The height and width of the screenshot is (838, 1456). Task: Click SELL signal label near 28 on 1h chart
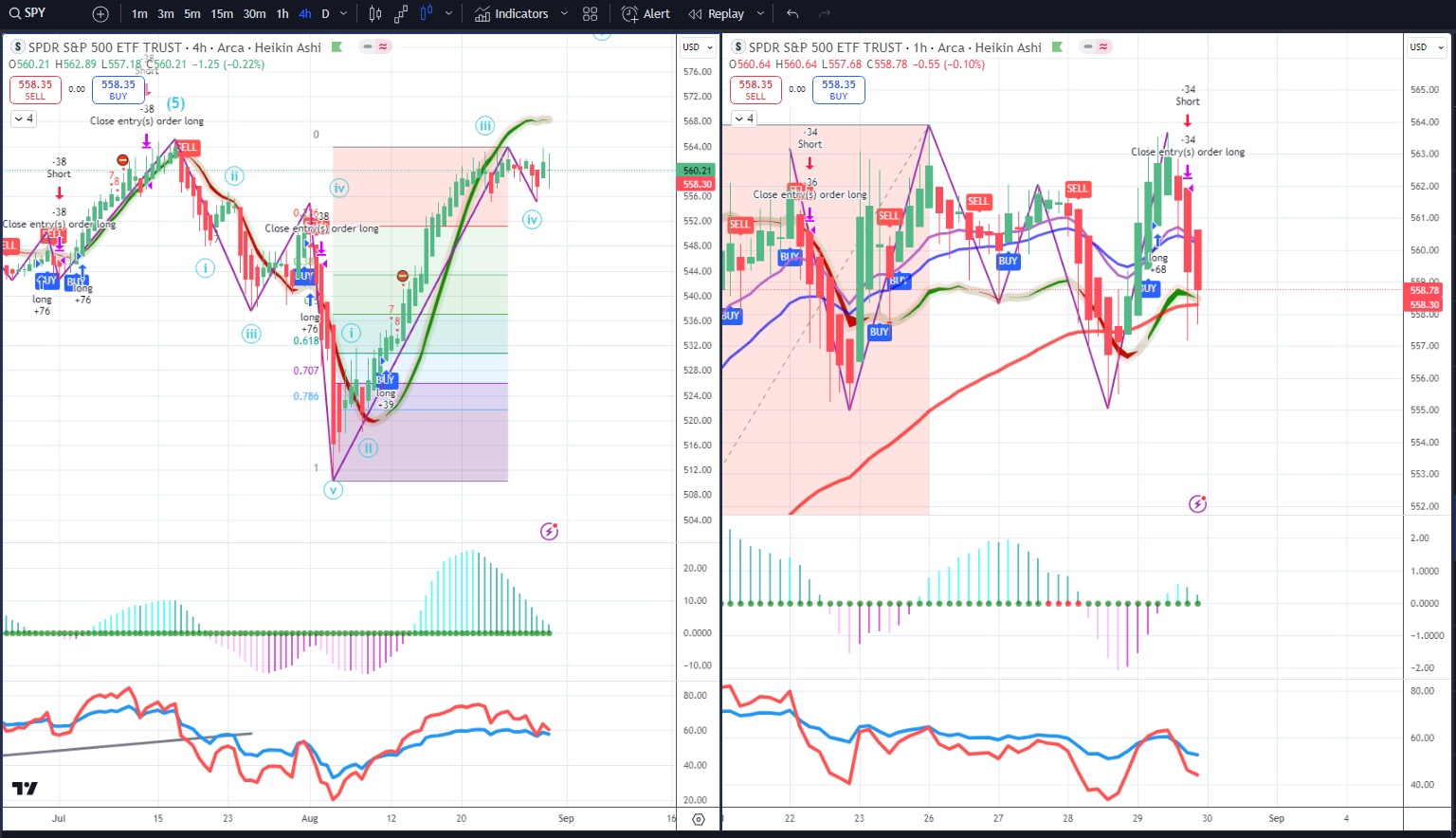tap(1077, 189)
